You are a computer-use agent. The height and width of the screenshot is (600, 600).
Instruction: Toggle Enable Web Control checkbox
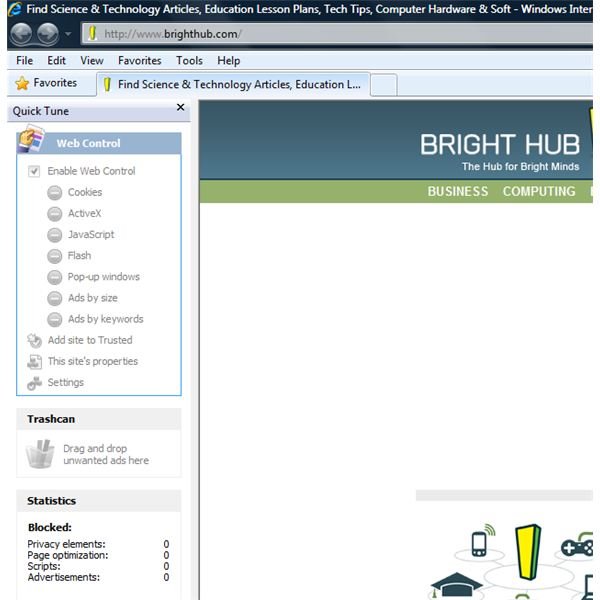(34, 171)
